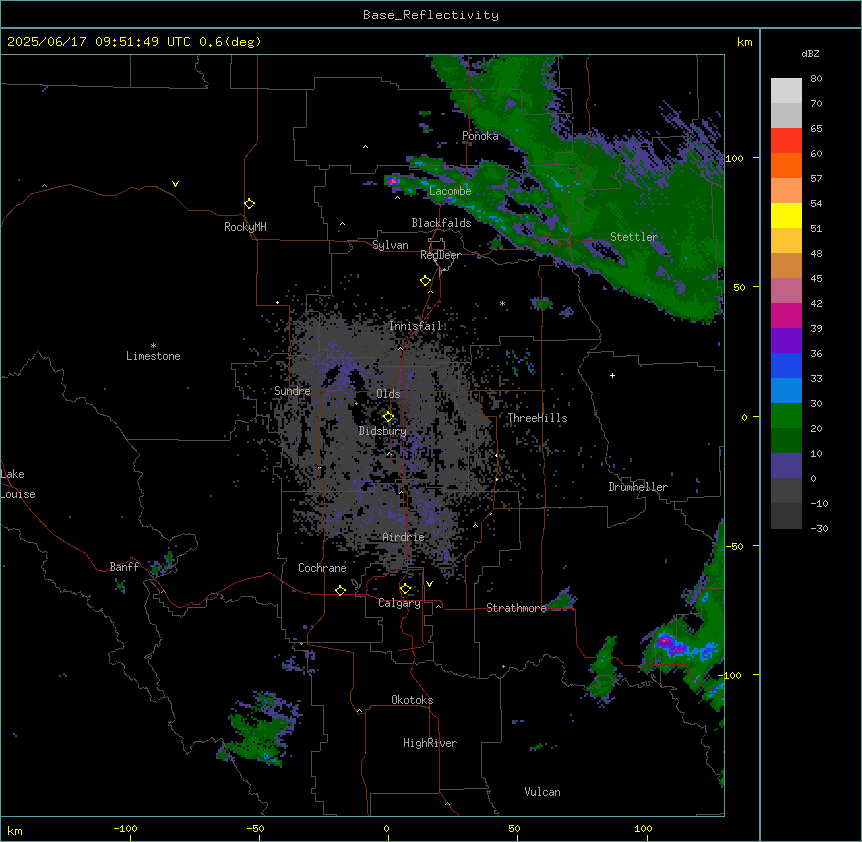Click the ThreeHills label
Image resolution: width=862 pixels, height=842 pixels.
pyautogui.click(x=537, y=418)
